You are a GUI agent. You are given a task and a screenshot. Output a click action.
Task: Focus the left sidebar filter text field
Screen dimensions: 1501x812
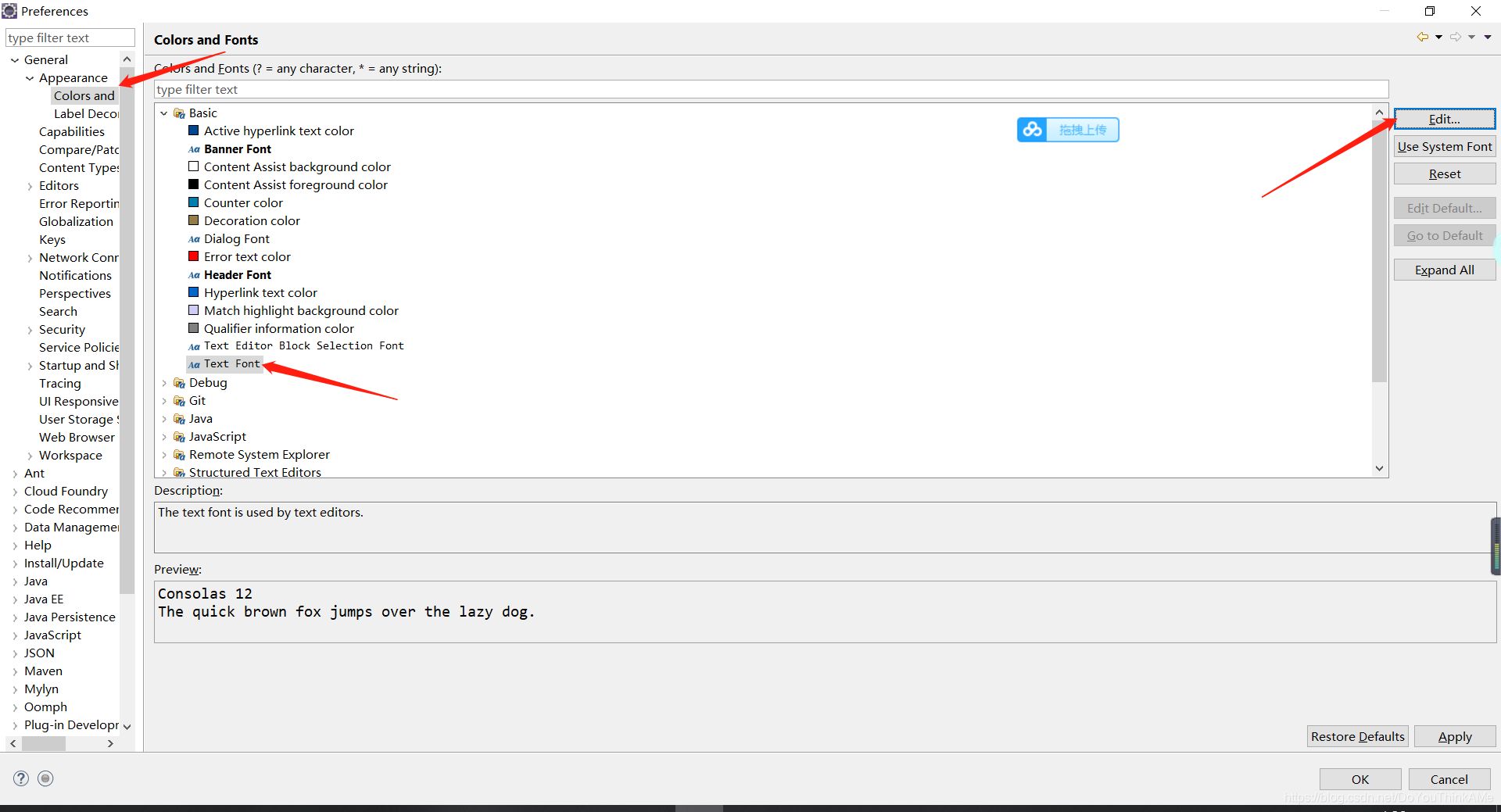[x=70, y=38]
